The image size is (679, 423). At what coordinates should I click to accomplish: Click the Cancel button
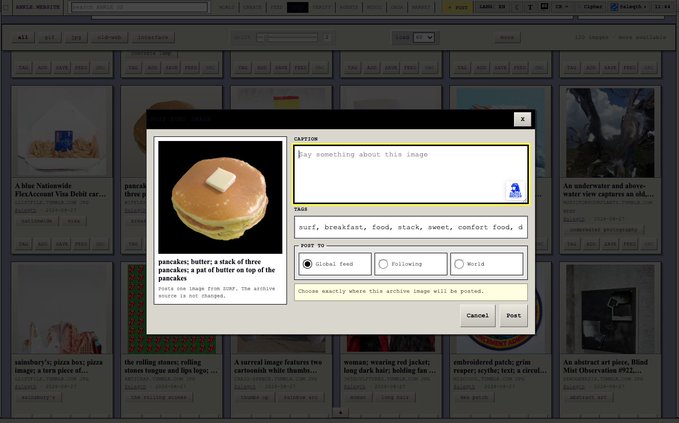coord(477,316)
